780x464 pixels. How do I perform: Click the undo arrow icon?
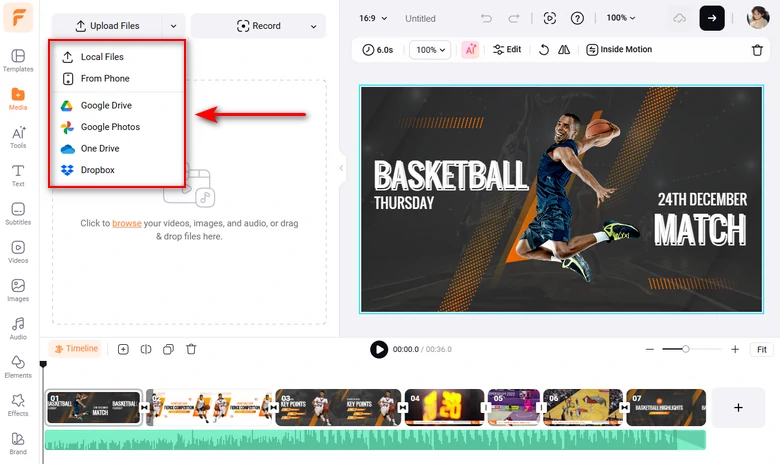coord(486,18)
